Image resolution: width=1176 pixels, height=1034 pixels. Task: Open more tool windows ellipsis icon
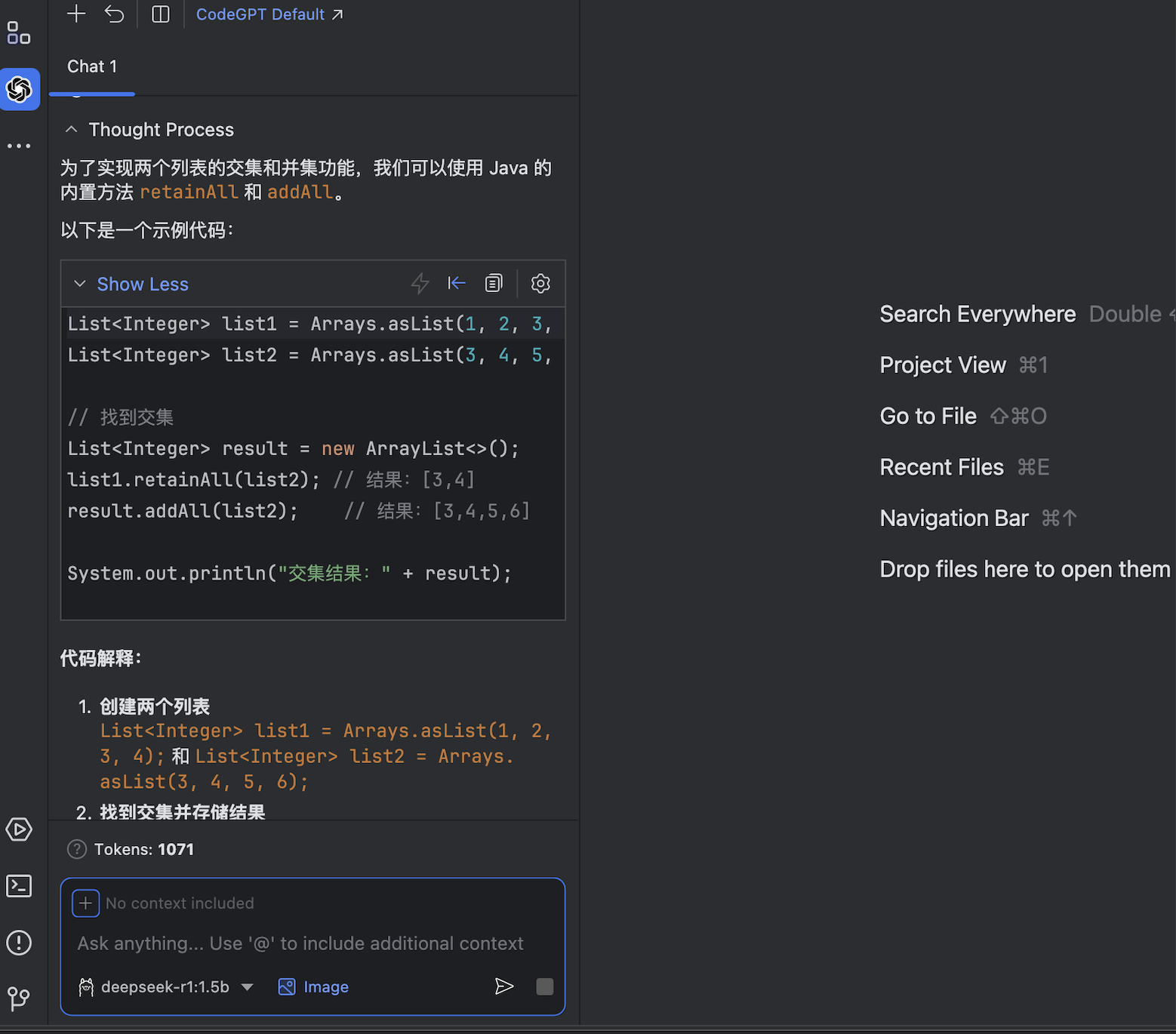coord(19,146)
